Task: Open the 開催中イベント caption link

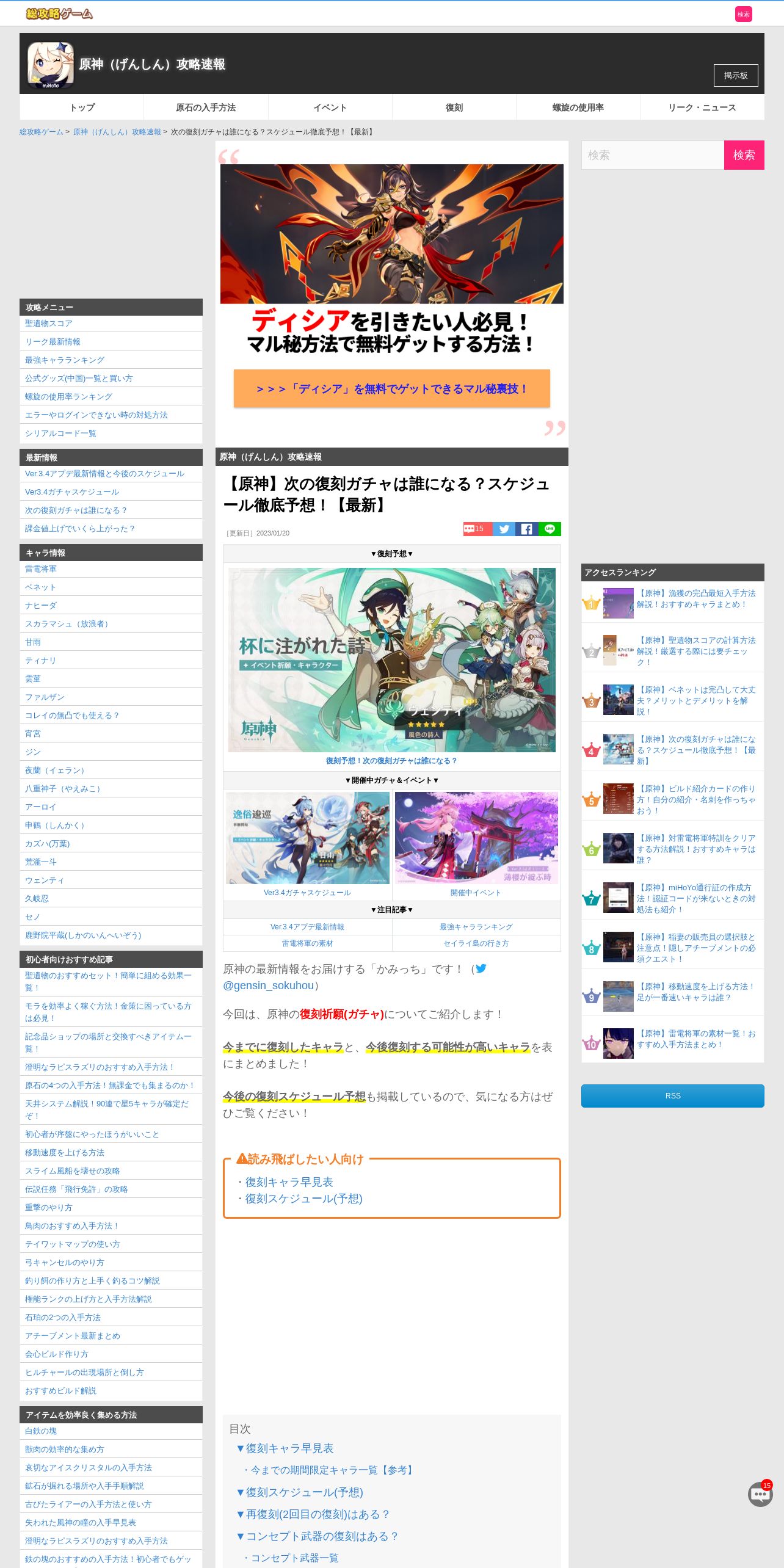Action: coord(476,893)
